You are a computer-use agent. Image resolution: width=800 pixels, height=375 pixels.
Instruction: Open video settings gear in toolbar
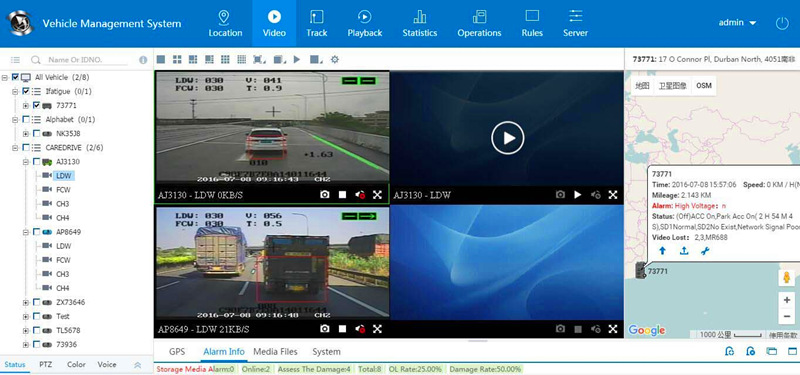[335, 60]
